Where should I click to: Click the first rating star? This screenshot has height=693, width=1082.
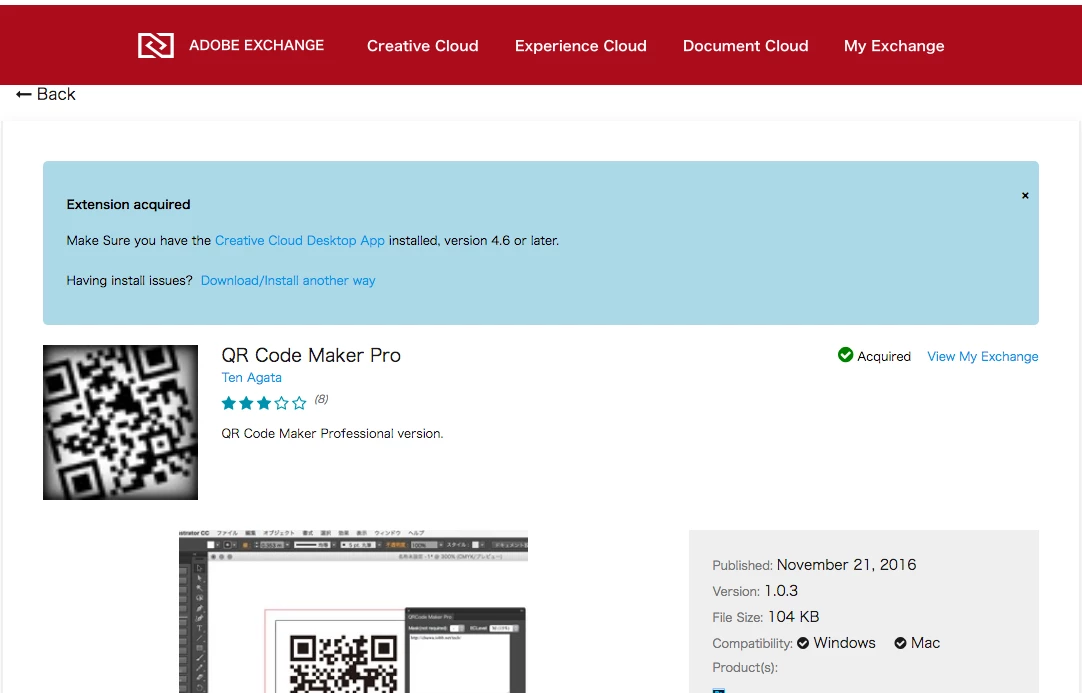click(x=228, y=403)
